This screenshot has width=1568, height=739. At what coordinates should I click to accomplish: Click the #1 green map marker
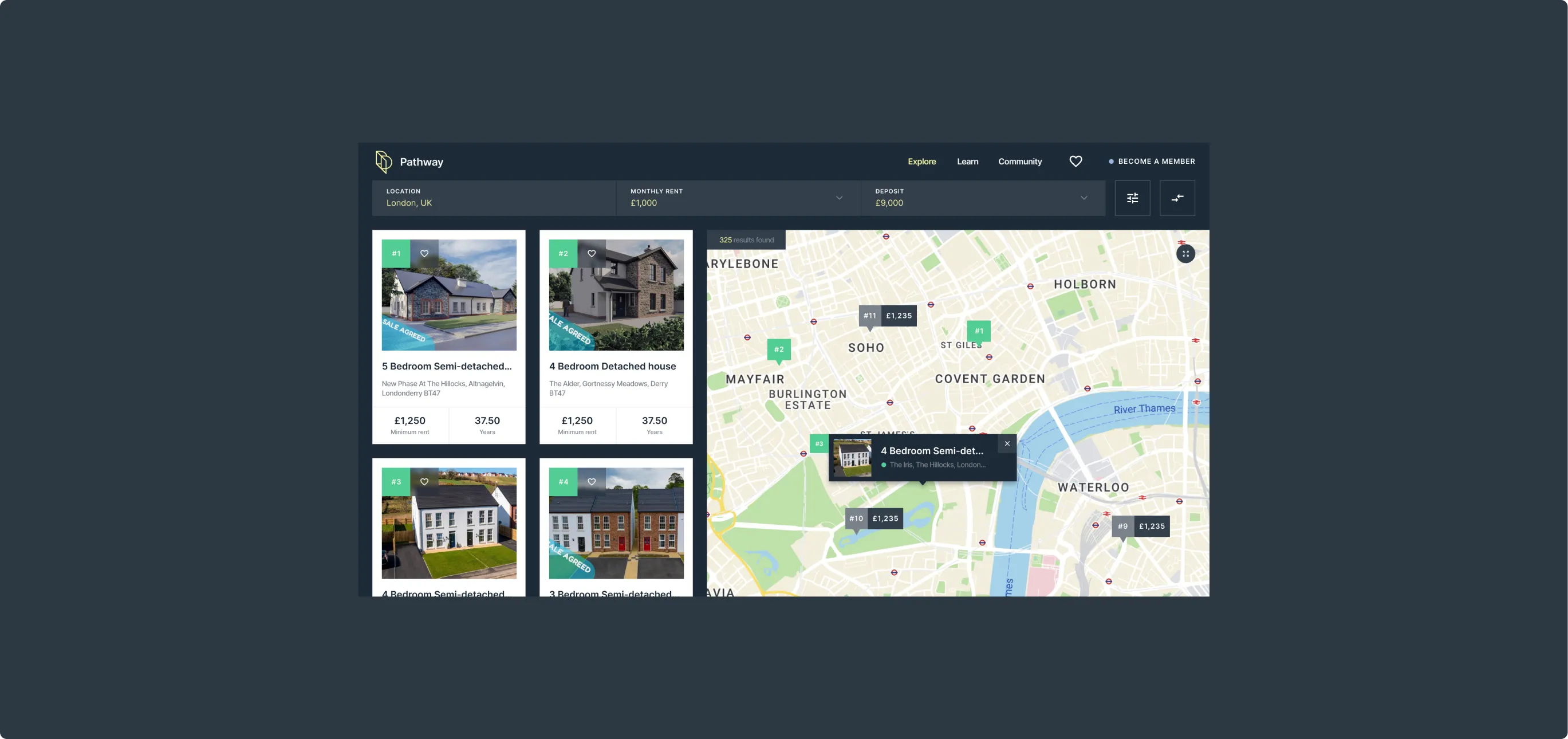pyautogui.click(x=979, y=331)
